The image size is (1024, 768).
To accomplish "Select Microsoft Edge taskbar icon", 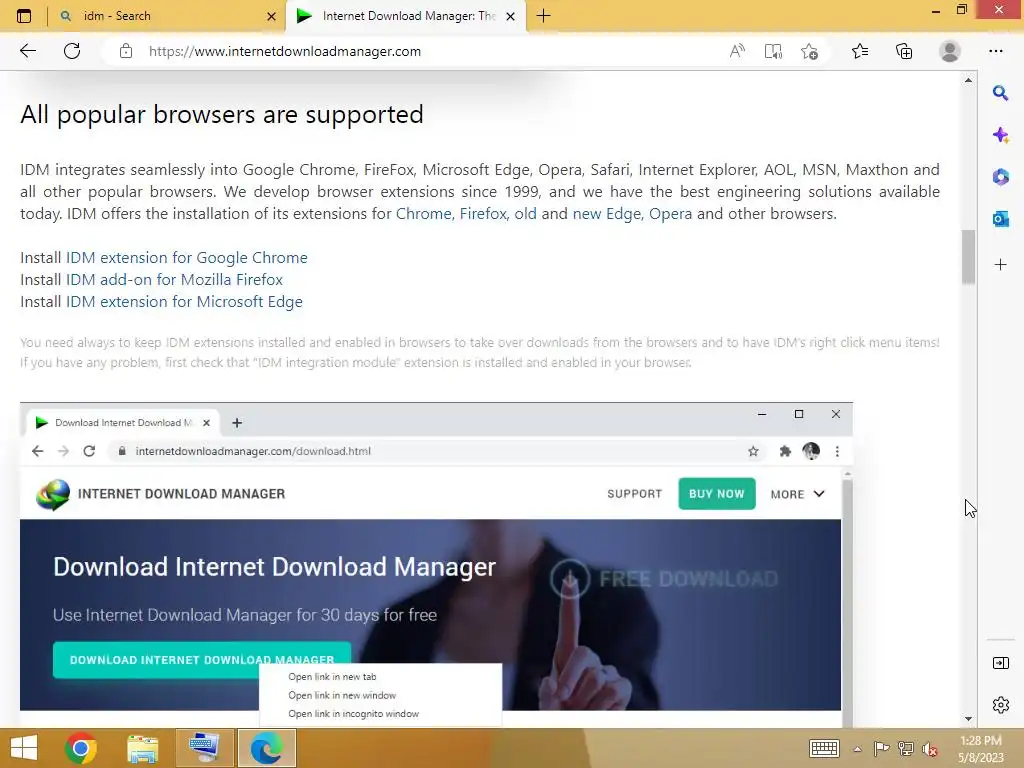I will (266, 748).
